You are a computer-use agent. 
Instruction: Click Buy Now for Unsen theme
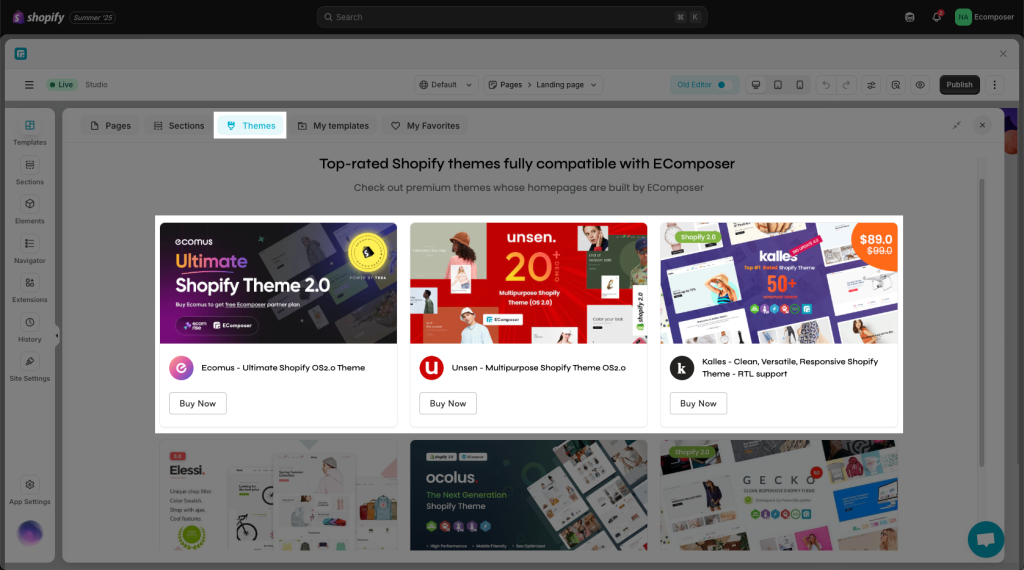[x=447, y=404]
